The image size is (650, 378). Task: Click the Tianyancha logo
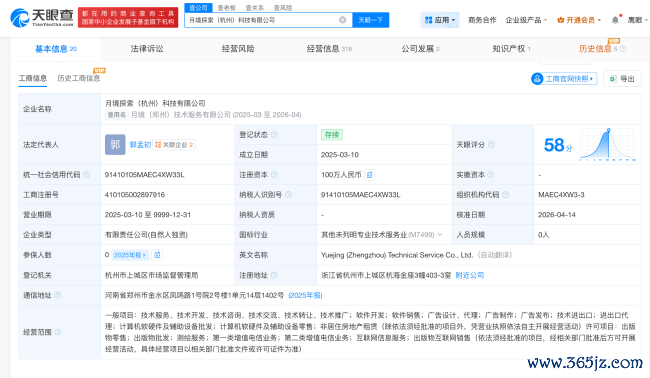pos(41,17)
